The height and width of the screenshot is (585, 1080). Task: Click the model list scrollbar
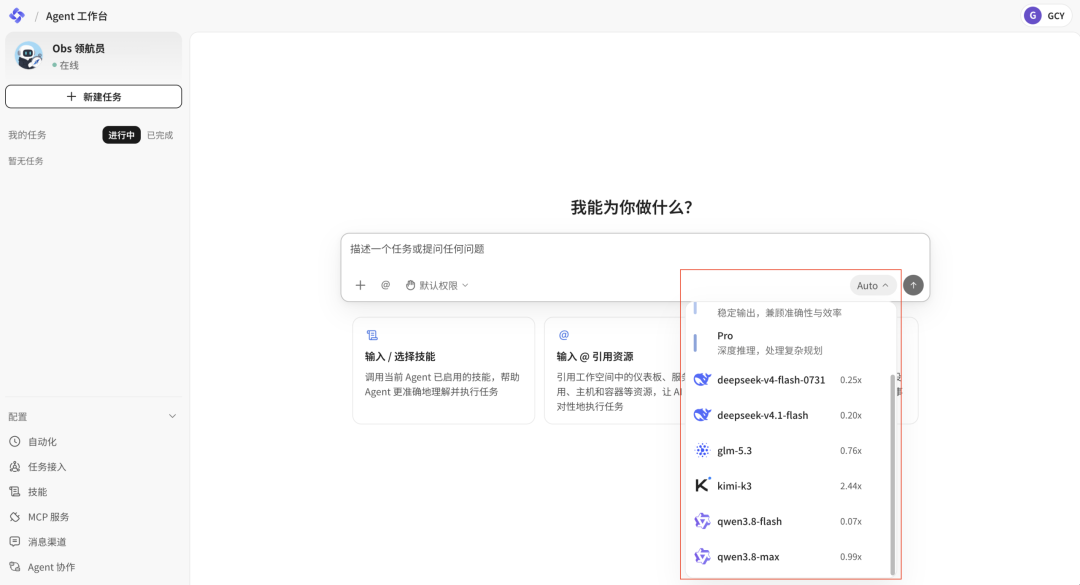[893, 474]
